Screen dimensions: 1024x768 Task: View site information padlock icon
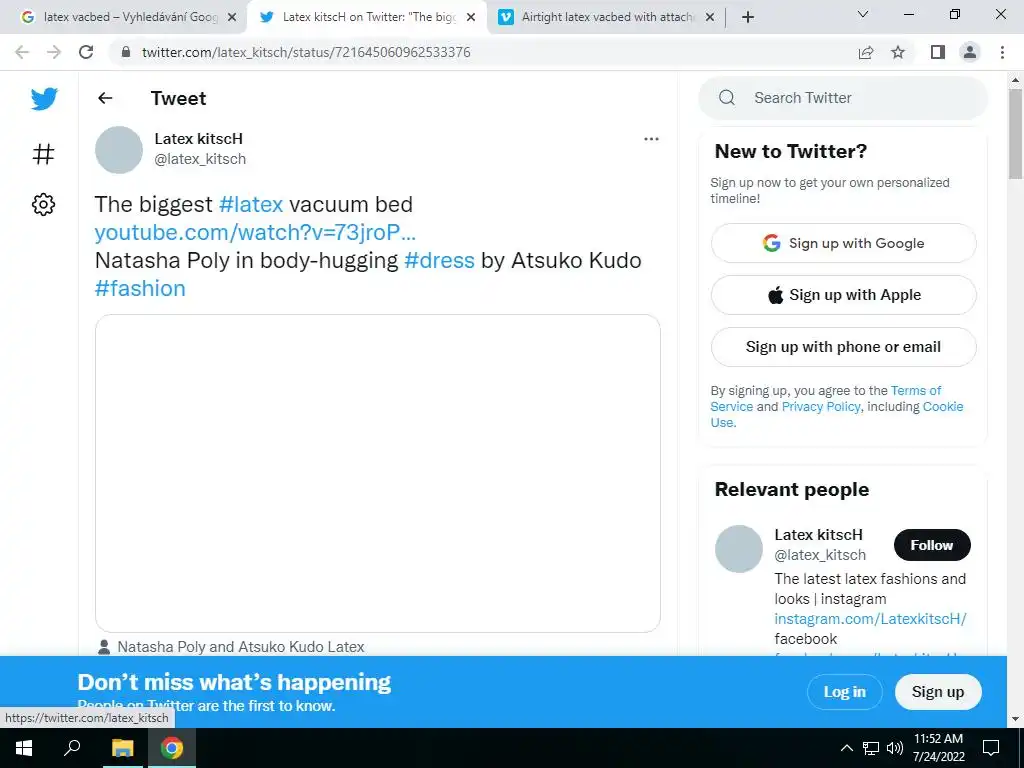[x=126, y=52]
